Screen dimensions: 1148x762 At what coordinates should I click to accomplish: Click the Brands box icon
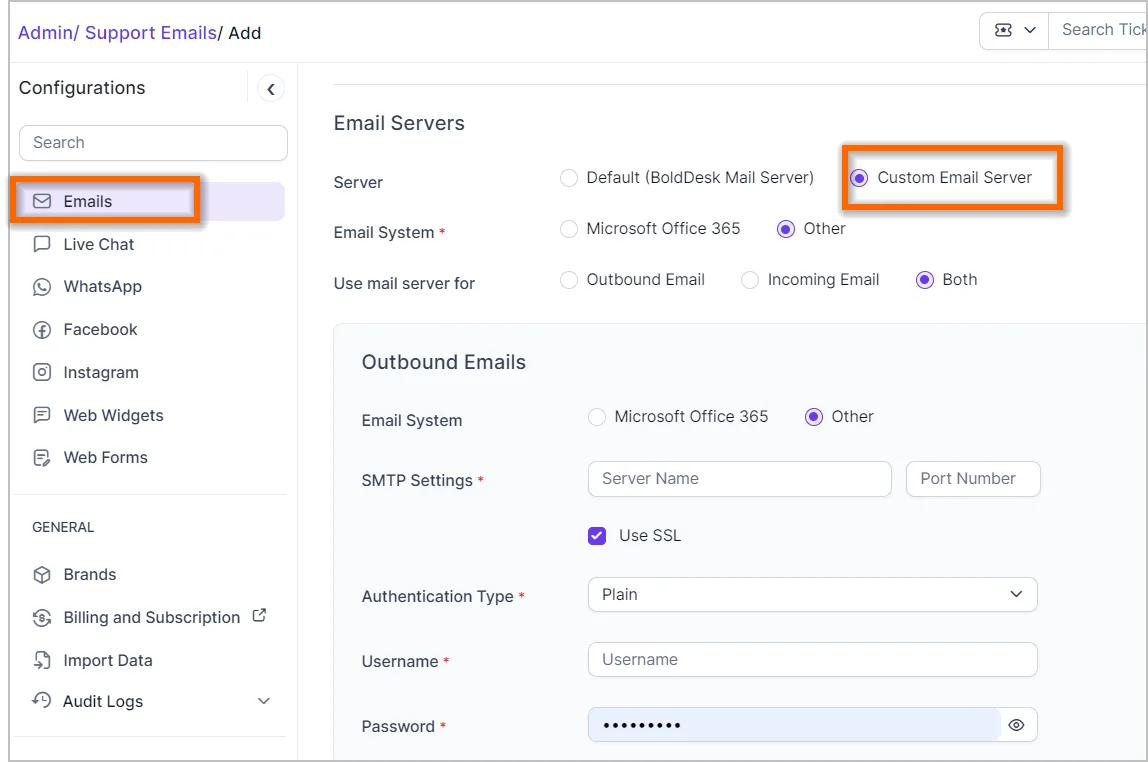point(42,575)
